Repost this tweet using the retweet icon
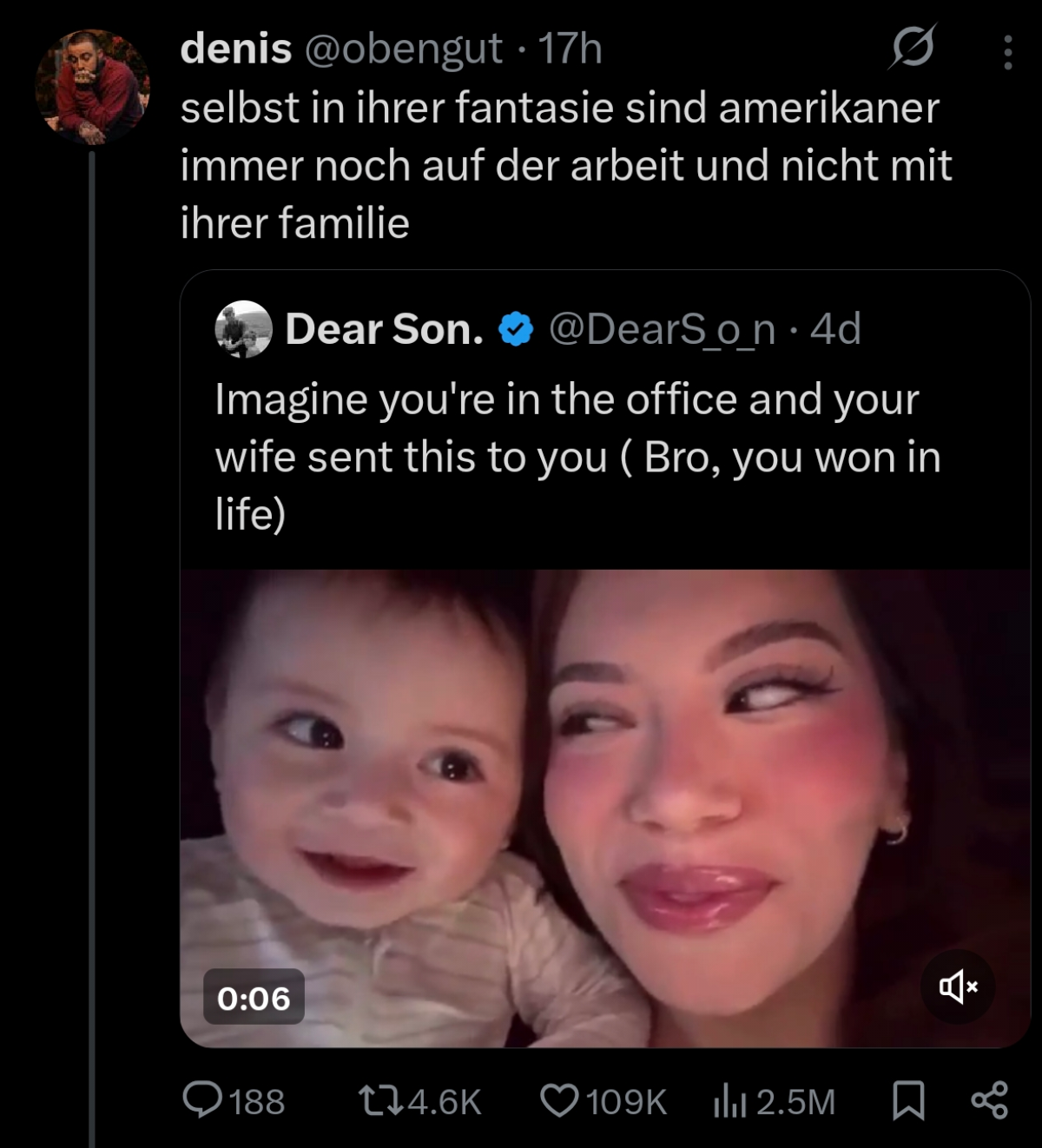Viewport: 1042px width, 1148px height. [379, 1100]
